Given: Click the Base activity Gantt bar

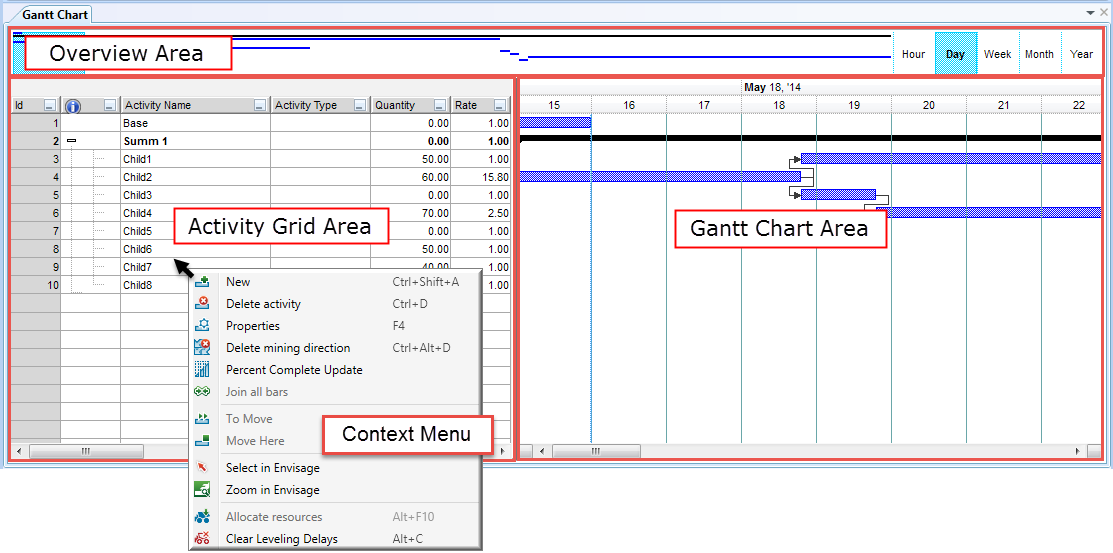Looking at the screenshot, I should [x=556, y=122].
